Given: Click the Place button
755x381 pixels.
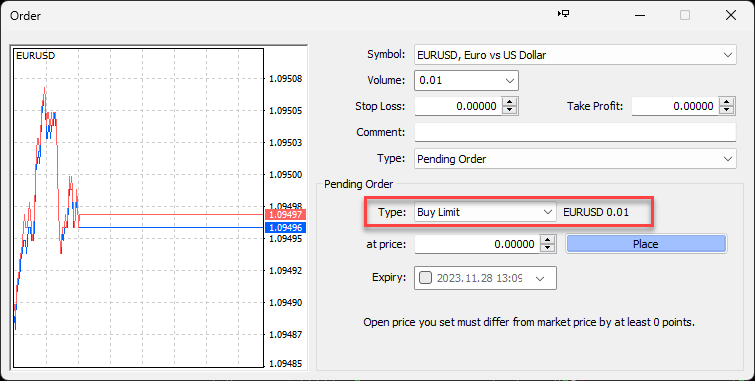Looking at the screenshot, I should pos(646,244).
